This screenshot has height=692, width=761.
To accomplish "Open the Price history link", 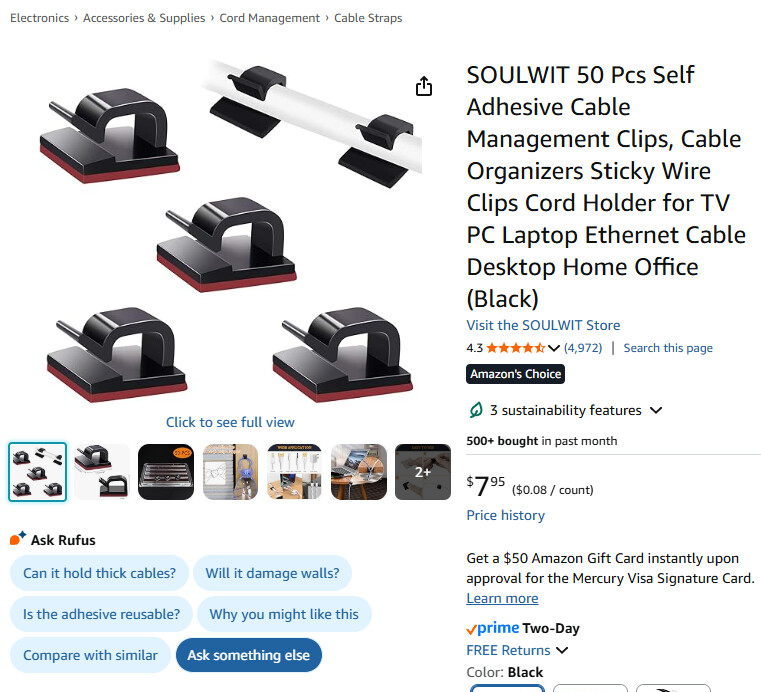I will (x=505, y=515).
